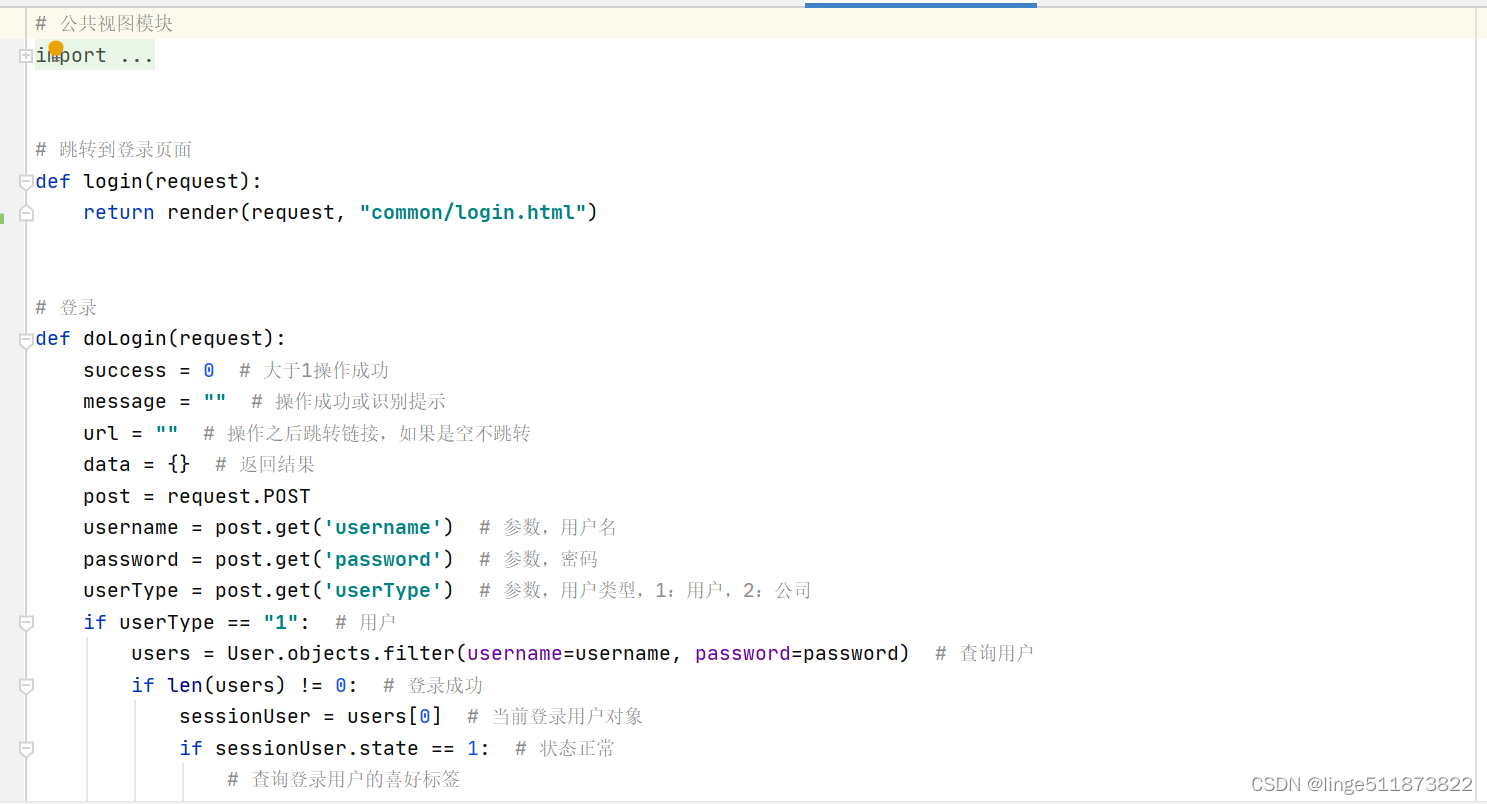Place cursor on "login" function name

coord(113,181)
